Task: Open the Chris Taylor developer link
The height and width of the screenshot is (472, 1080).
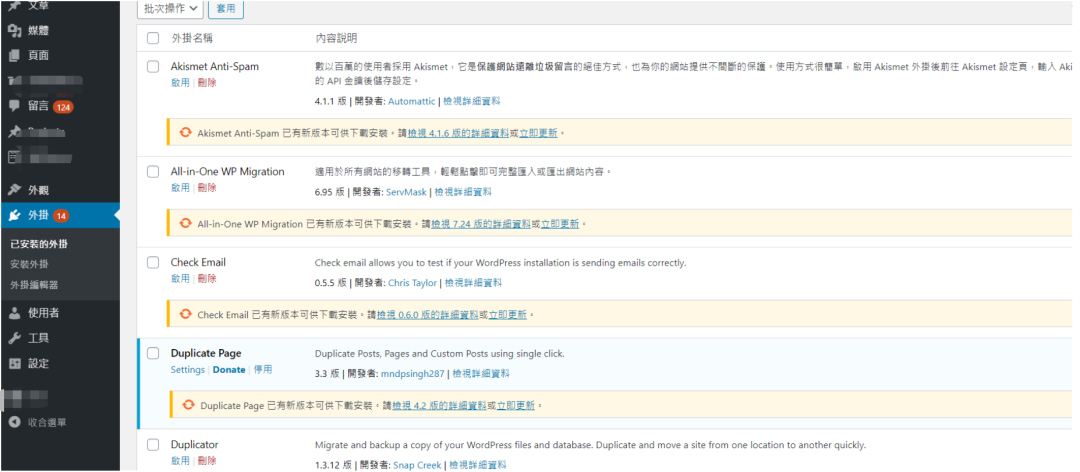Action: coord(413,283)
